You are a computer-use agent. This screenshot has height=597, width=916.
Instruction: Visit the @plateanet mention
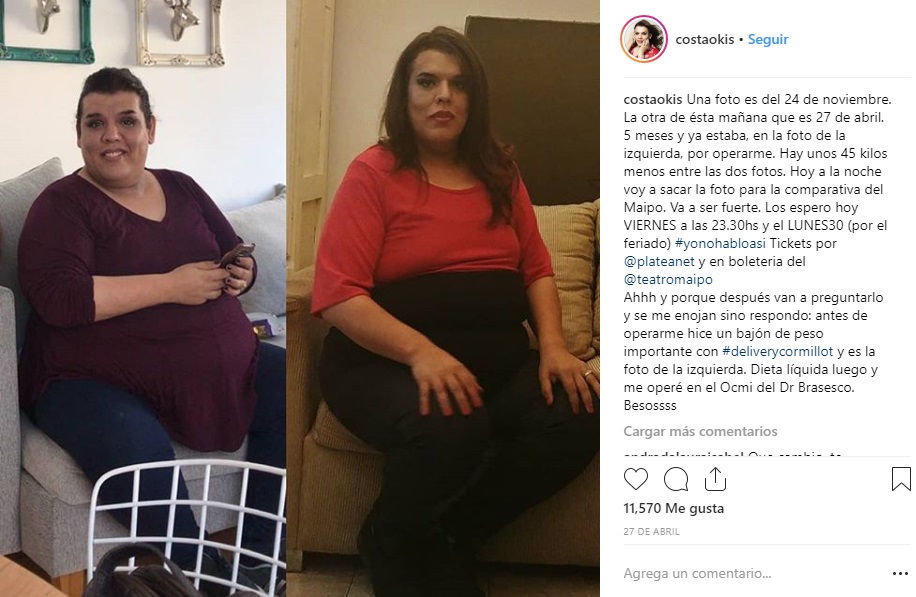coord(659,262)
